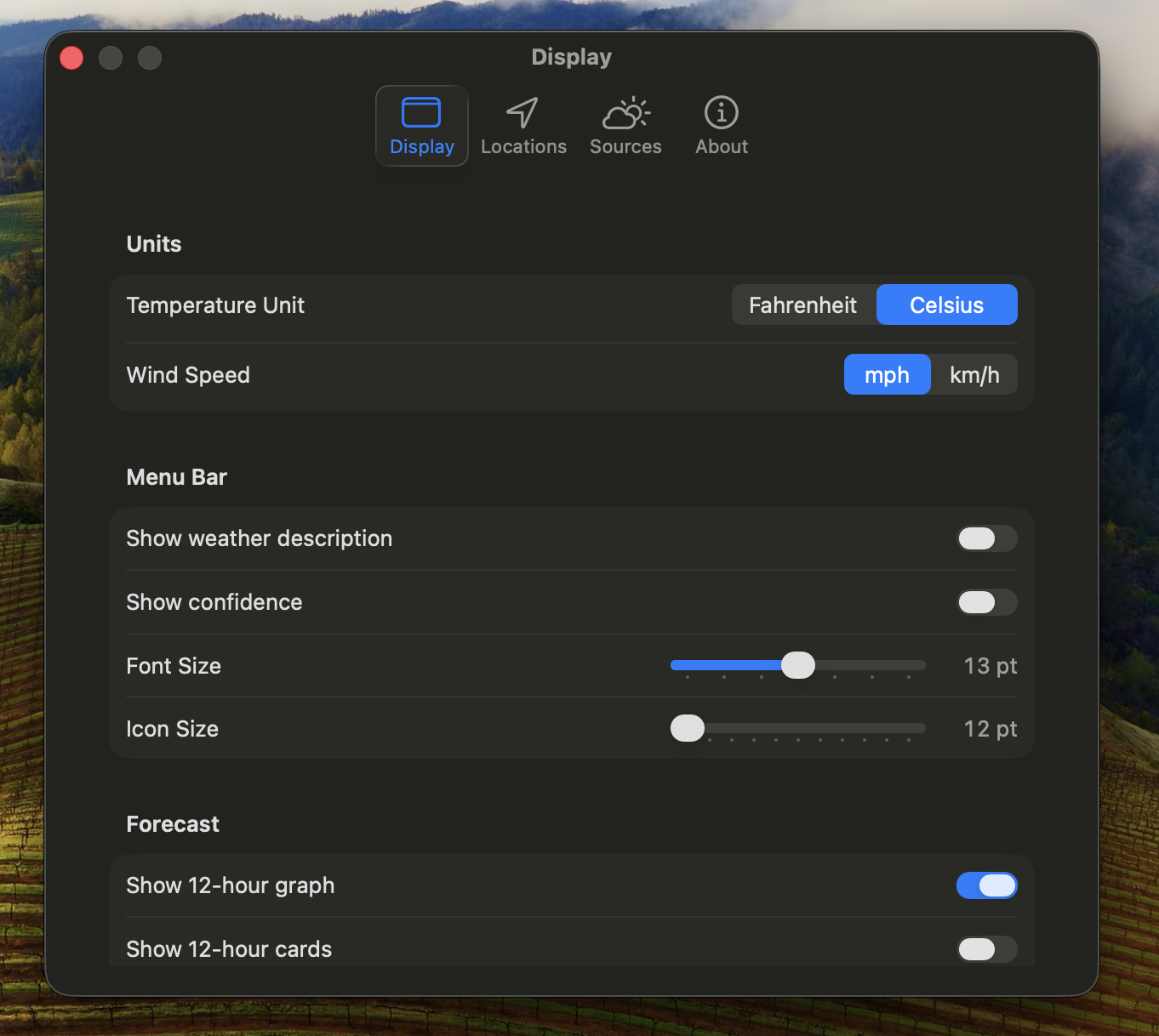Enable Show 12-hour cards toggle
This screenshot has height=1036, width=1159.
click(987, 949)
